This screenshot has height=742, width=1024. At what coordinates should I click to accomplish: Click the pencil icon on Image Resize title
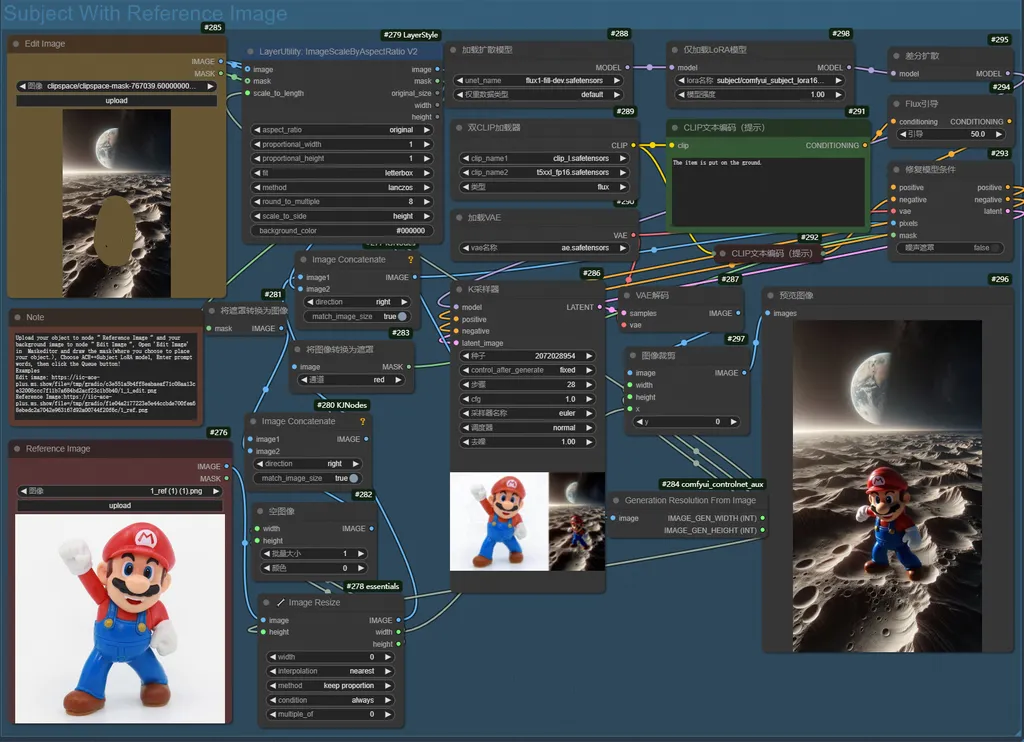[281, 603]
